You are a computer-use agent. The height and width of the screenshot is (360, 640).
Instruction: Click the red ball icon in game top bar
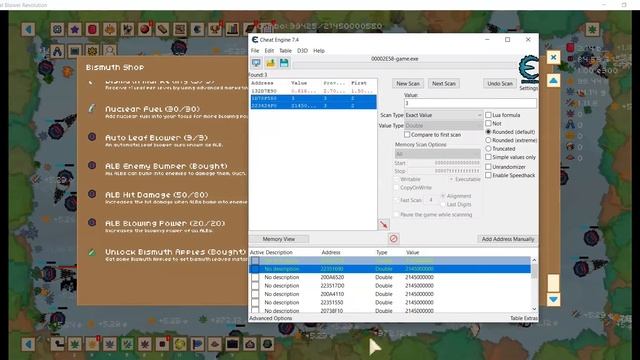(x=145, y=29)
